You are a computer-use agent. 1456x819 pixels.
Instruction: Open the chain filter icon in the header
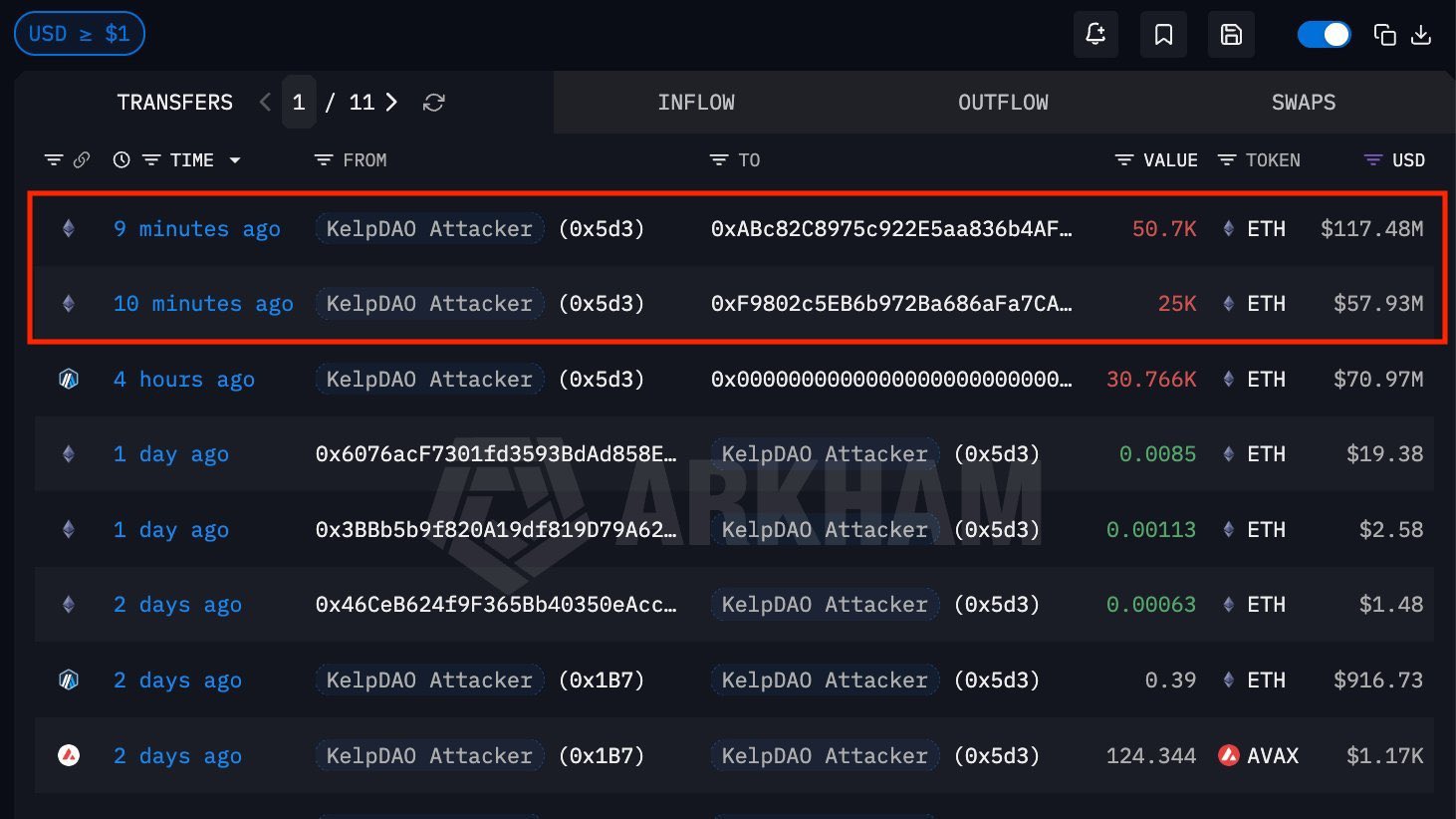[x=54, y=160]
